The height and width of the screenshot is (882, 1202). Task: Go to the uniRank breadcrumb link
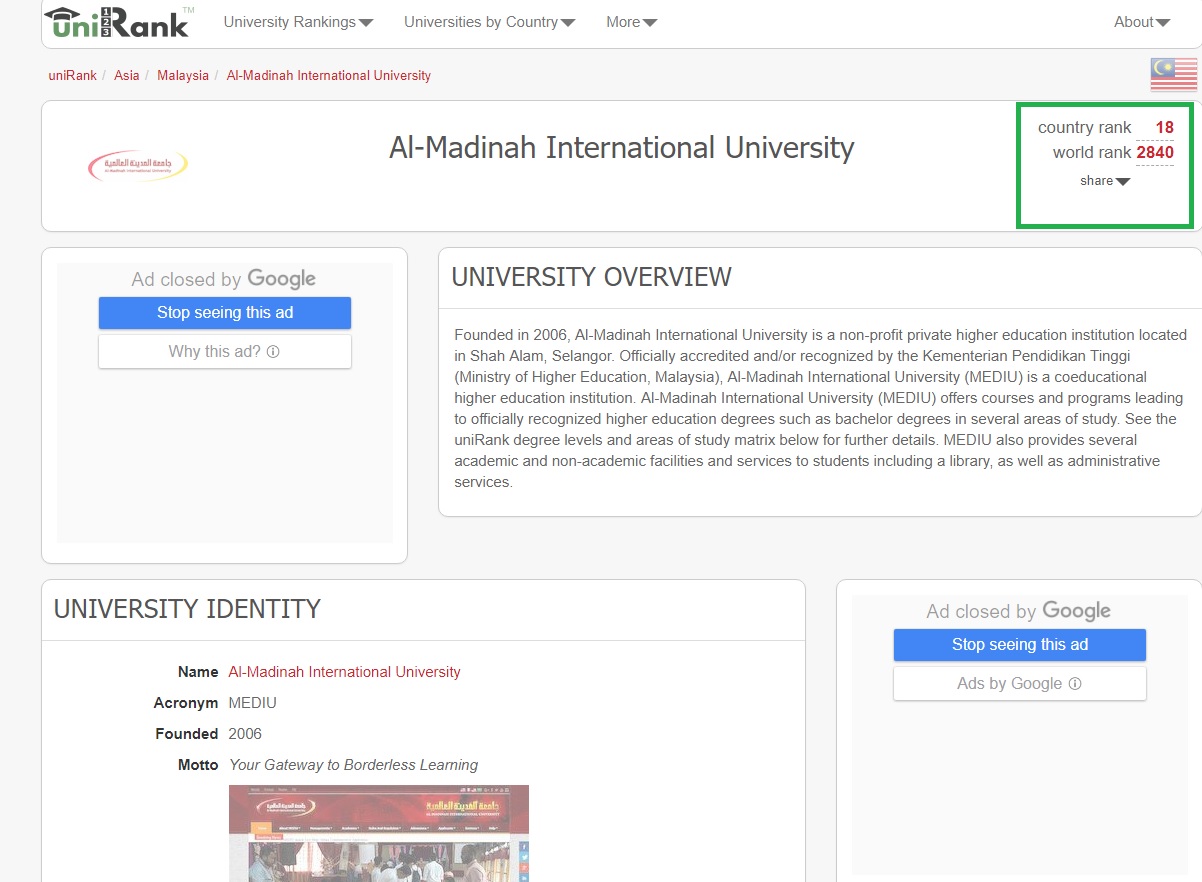point(73,75)
